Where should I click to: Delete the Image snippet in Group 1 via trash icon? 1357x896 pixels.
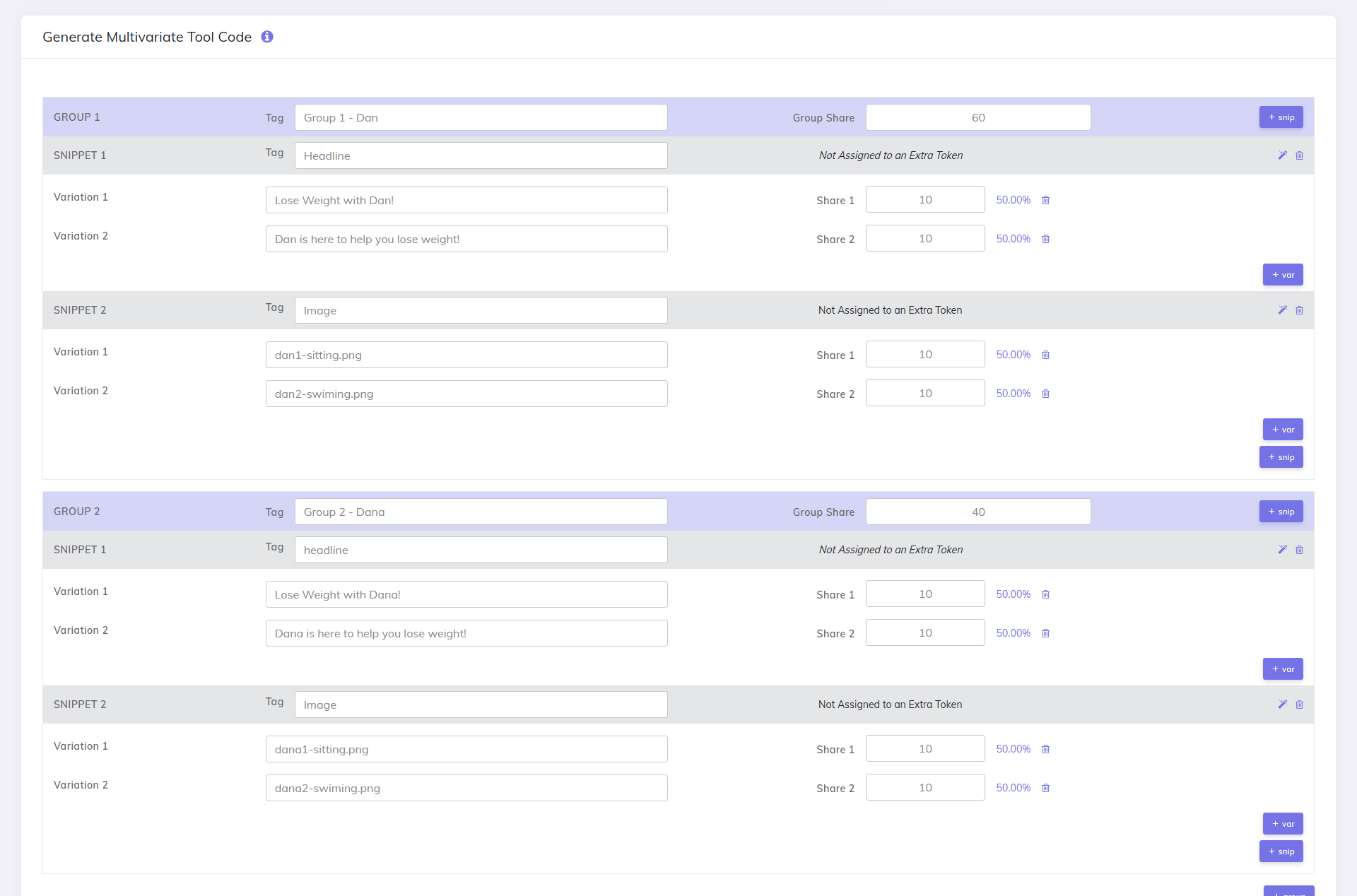(1300, 310)
